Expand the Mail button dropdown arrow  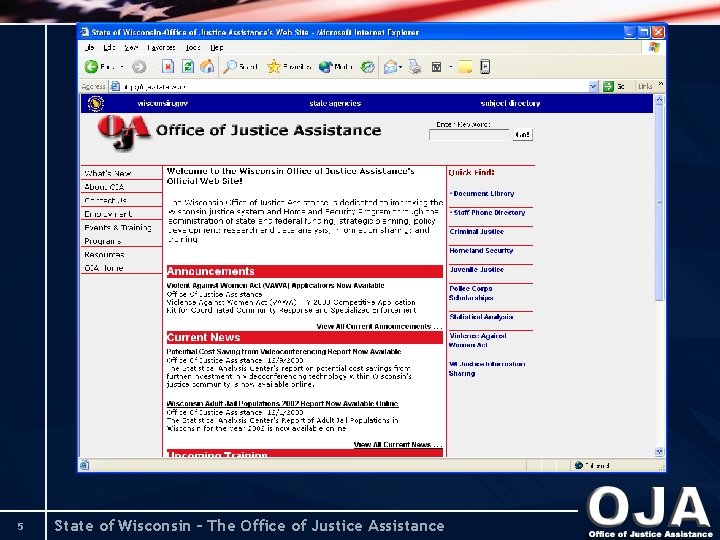pos(401,68)
